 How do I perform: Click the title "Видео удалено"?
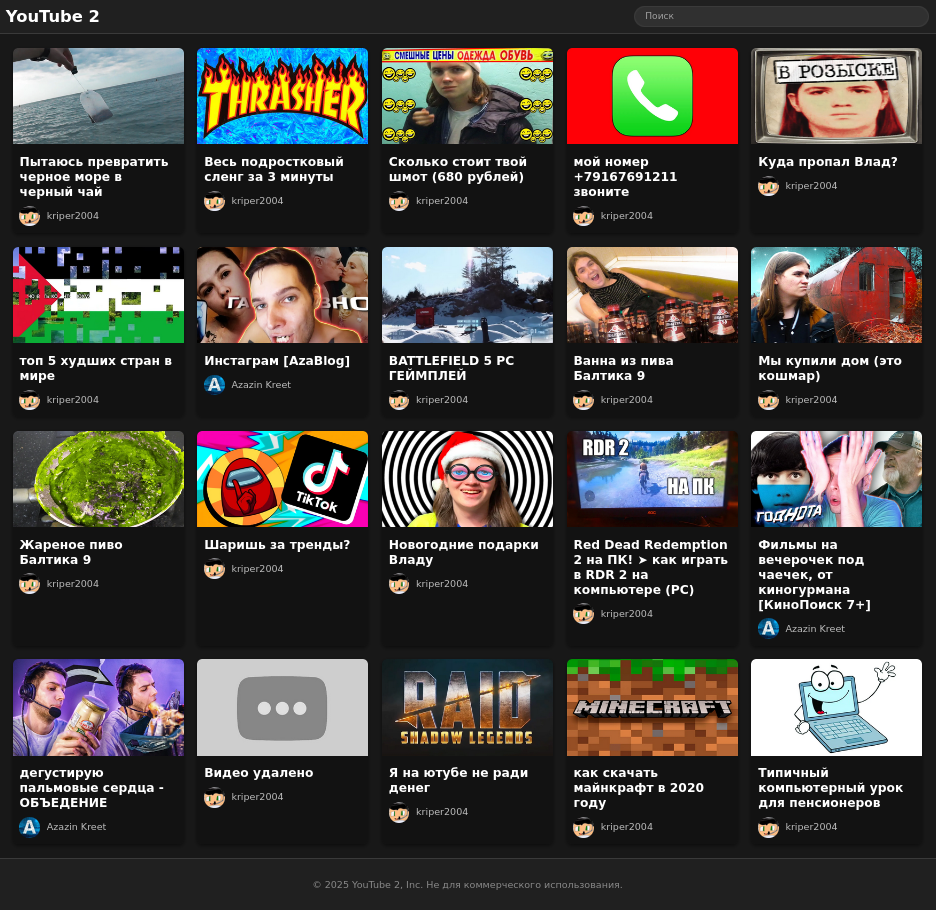[258, 773]
